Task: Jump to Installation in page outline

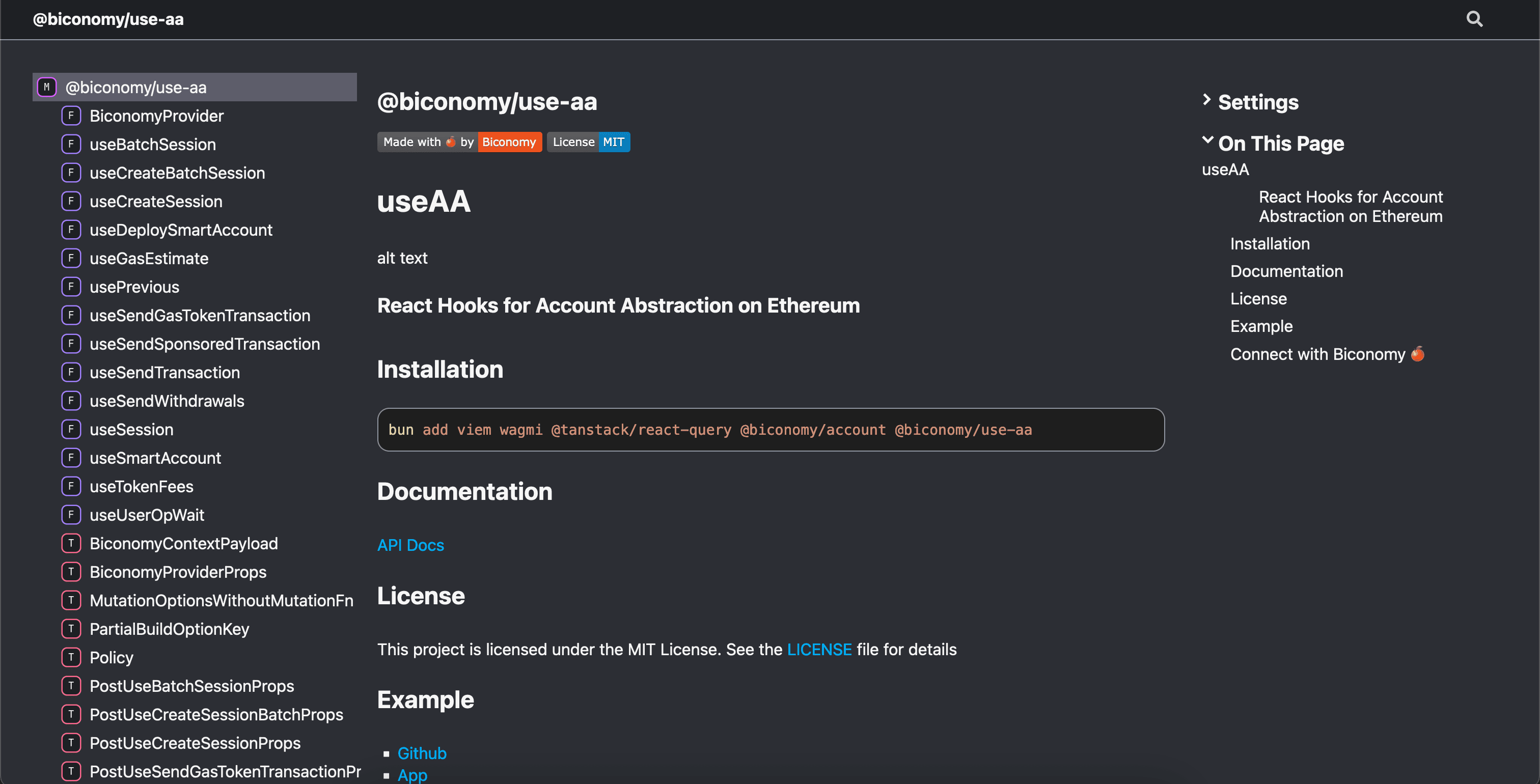Action: pos(1270,244)
